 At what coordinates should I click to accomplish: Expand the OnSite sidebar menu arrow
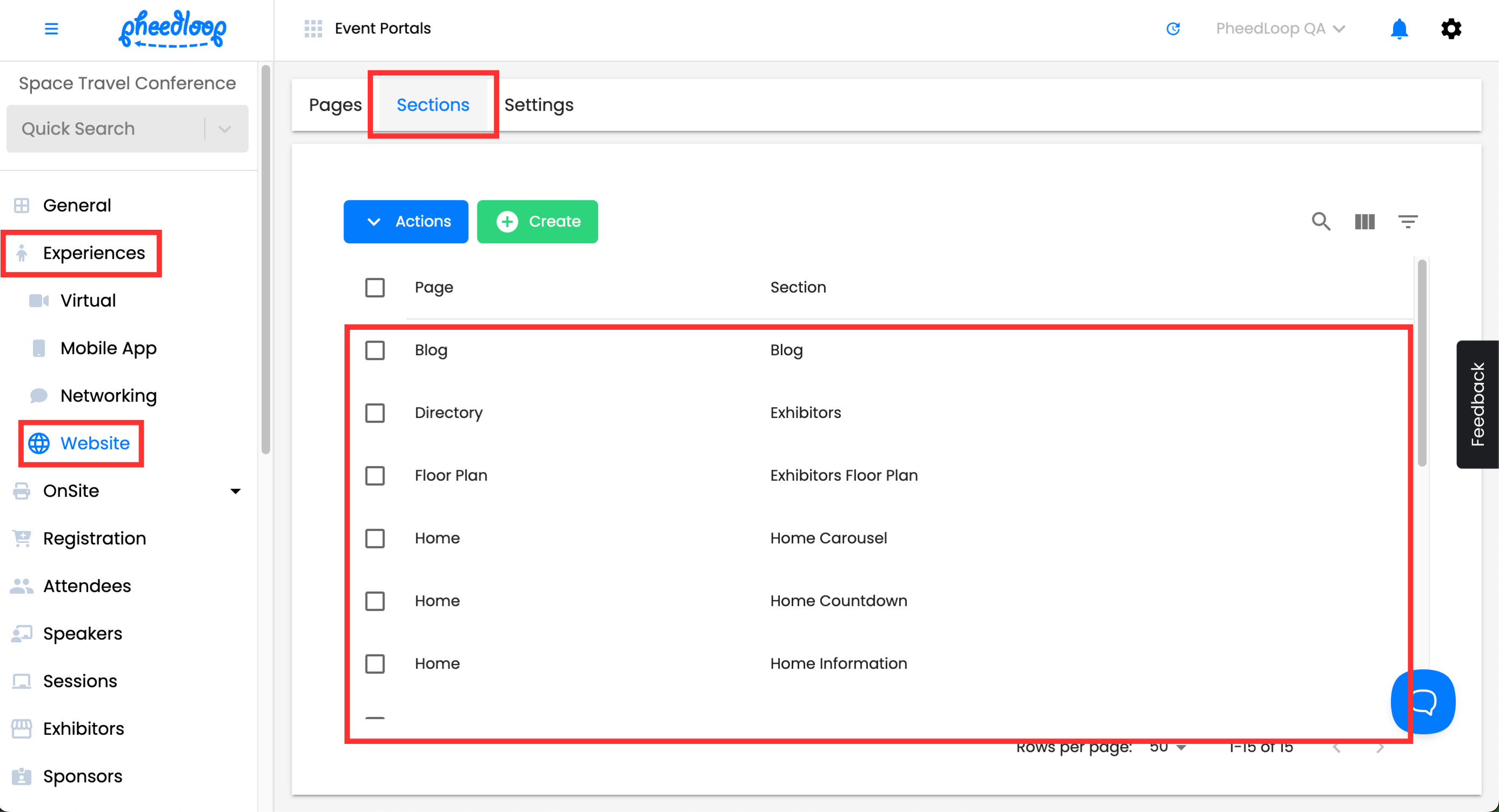[235, 491]
